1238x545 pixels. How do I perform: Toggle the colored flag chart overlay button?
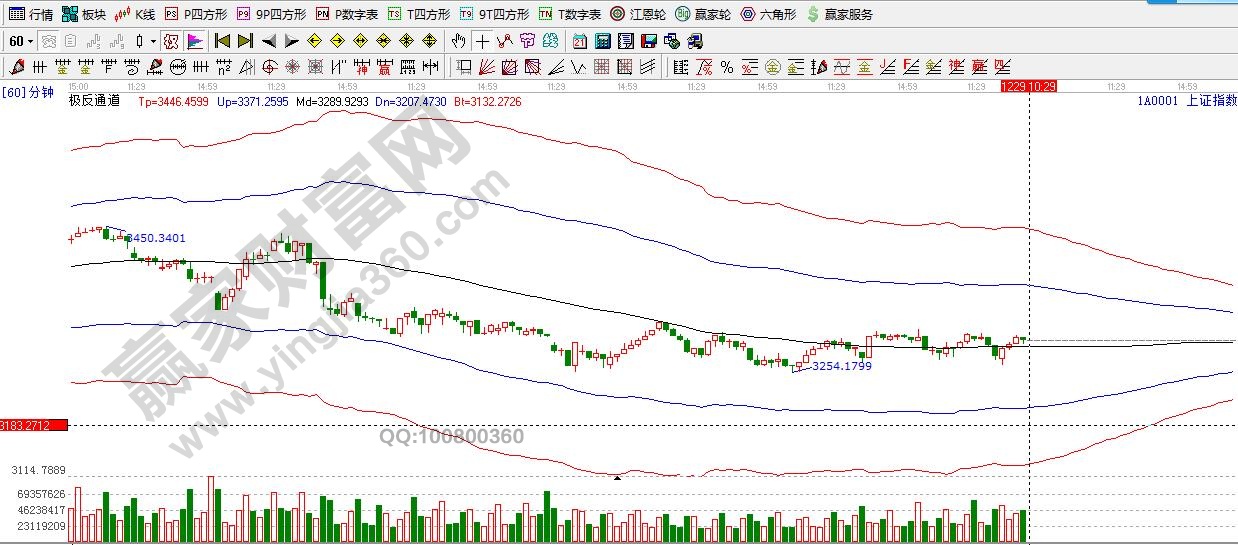click(194, 41)
